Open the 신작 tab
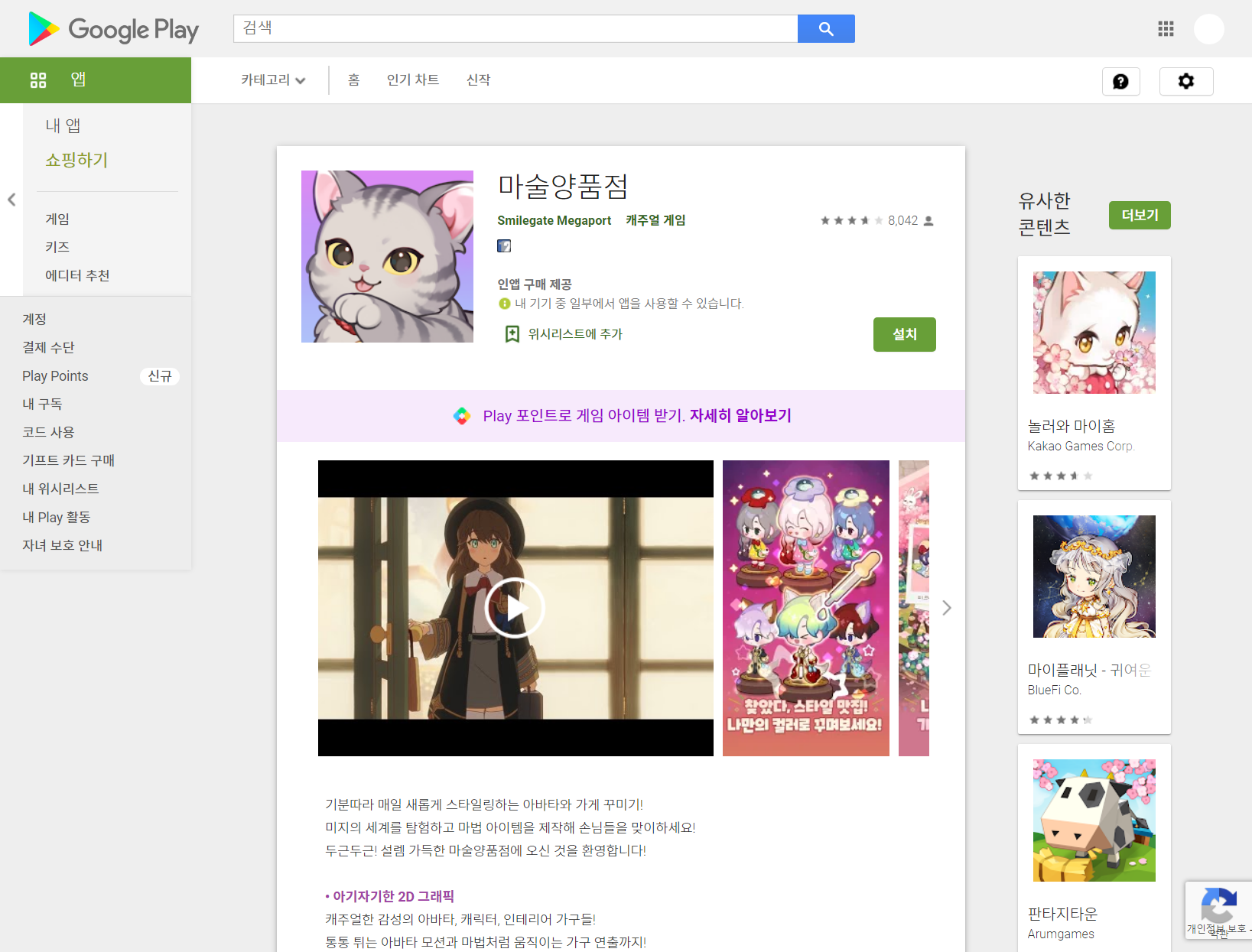 pyautogui.click(x=479, y=80)
